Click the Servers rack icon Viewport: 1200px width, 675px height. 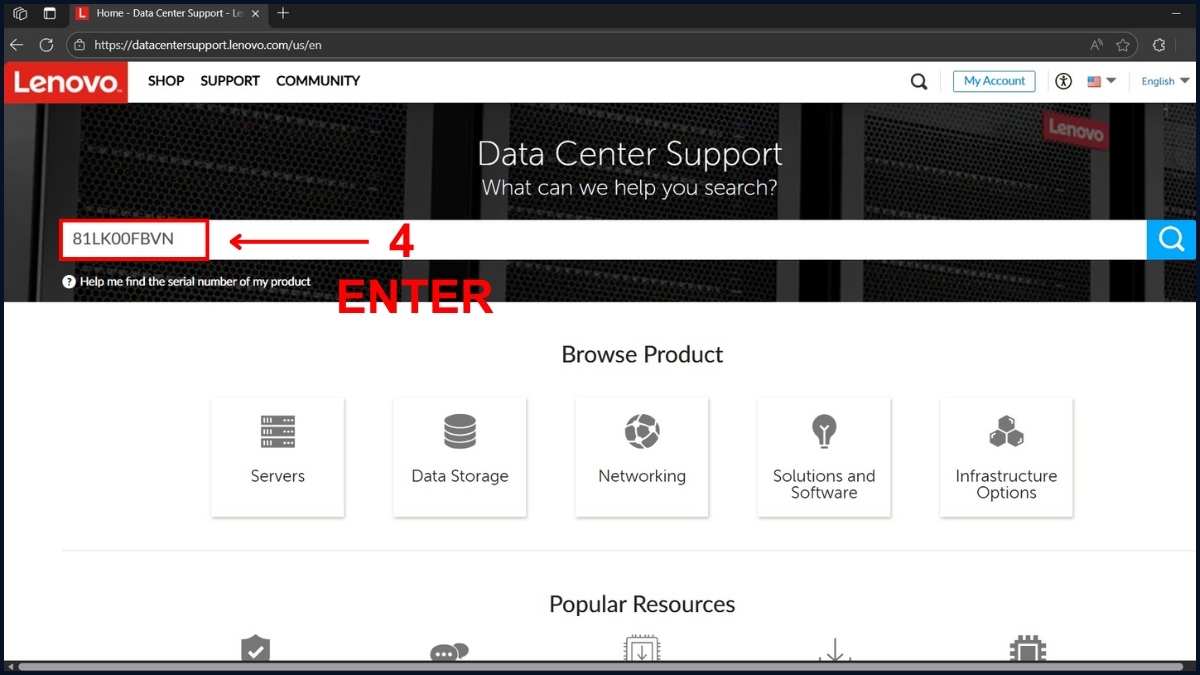coord(278,431)
